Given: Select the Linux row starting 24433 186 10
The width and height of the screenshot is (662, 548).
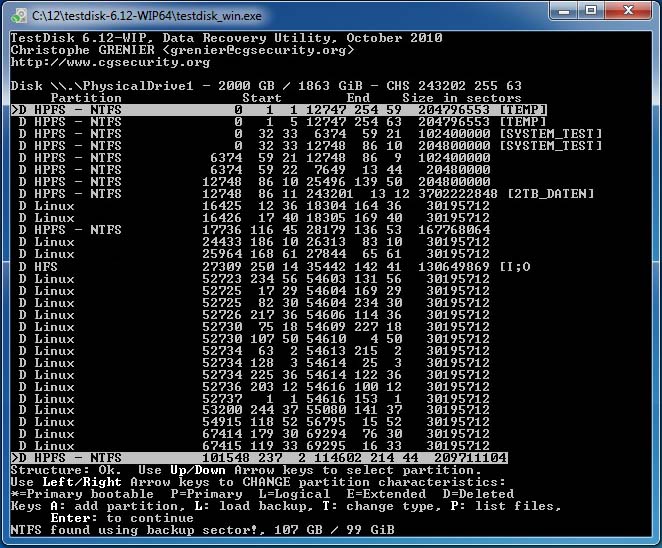Looking at the screenshot, I should [x=254, y=242].
